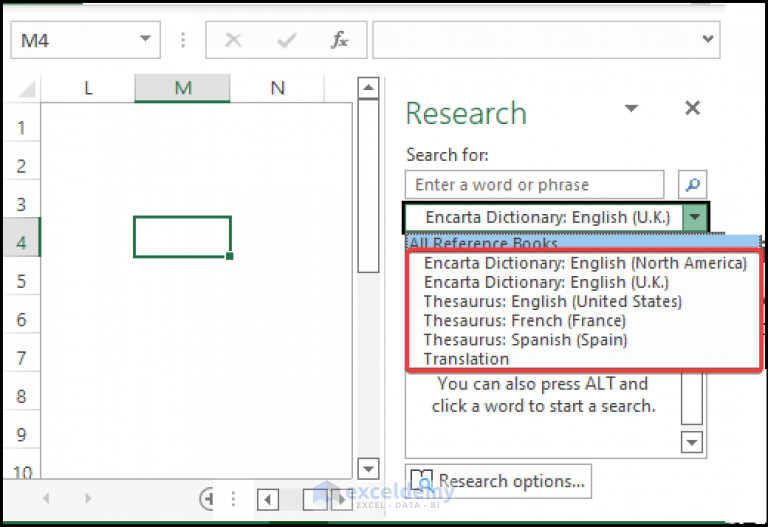Screen dimensions: 768x527
Task: Click the worksheet vertical scroll up arrow
Action: pos(368,88)
